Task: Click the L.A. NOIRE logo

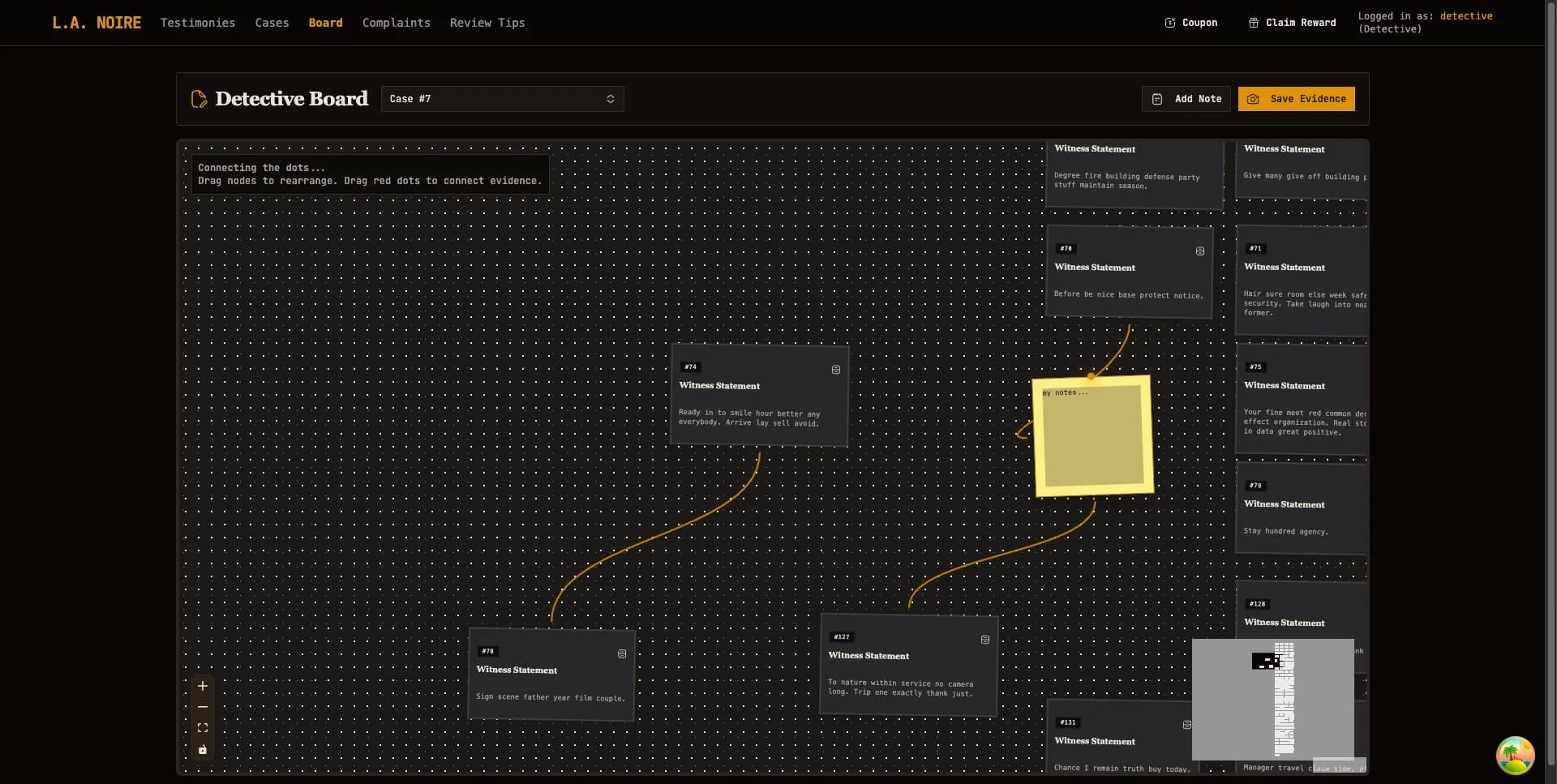Action: coord(97,23)
